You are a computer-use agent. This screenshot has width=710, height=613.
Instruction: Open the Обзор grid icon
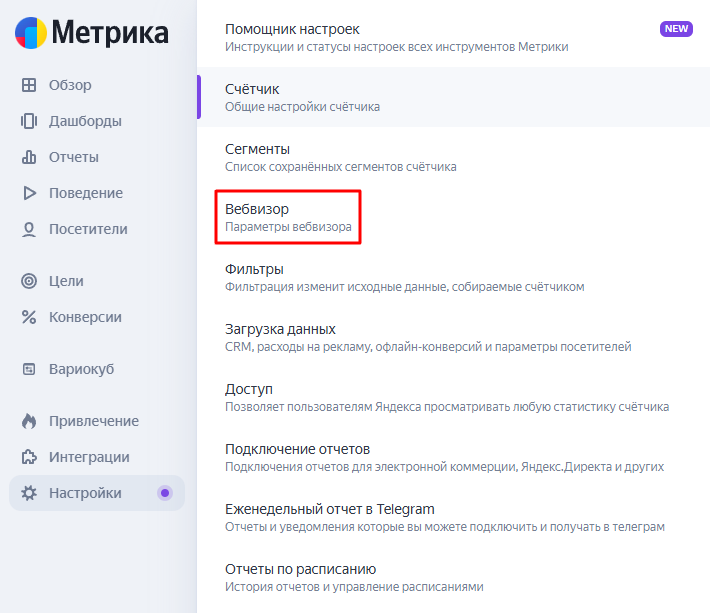point(29,85)
